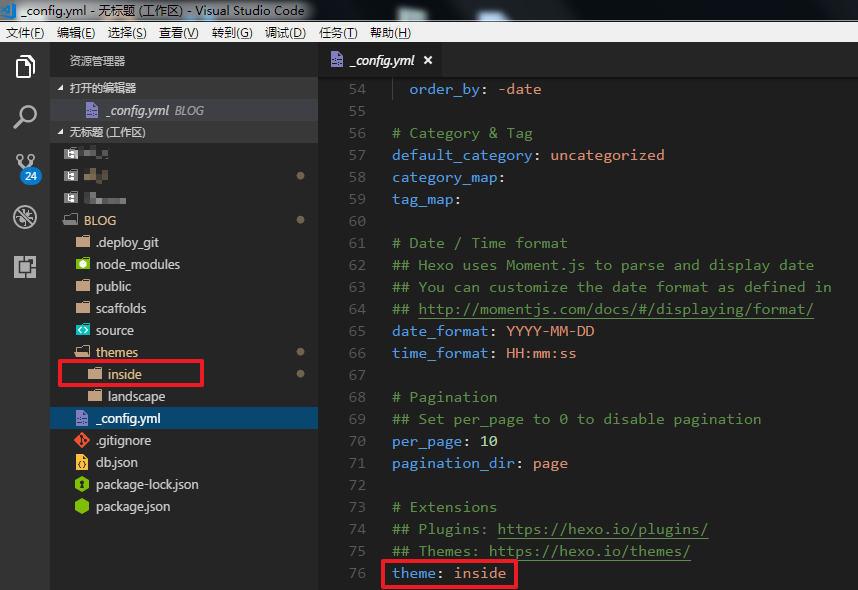Click the .gitignore git icon
The height and width of the screenshot is (590, 858).
coord(82,440)
